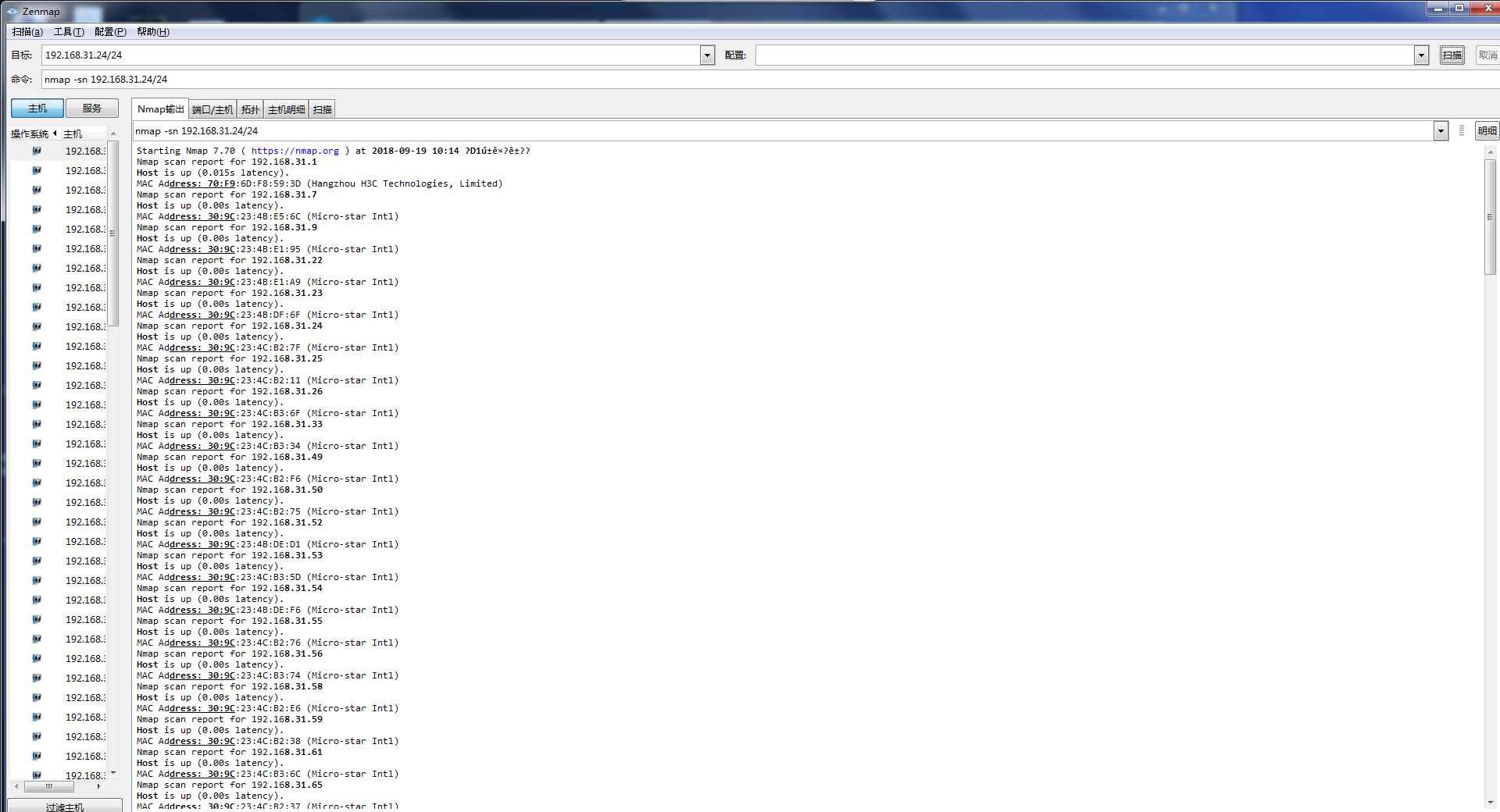1500x812 pixels.
Task: Click the Nmap output scroll-down arrow
Action: 1490,802
